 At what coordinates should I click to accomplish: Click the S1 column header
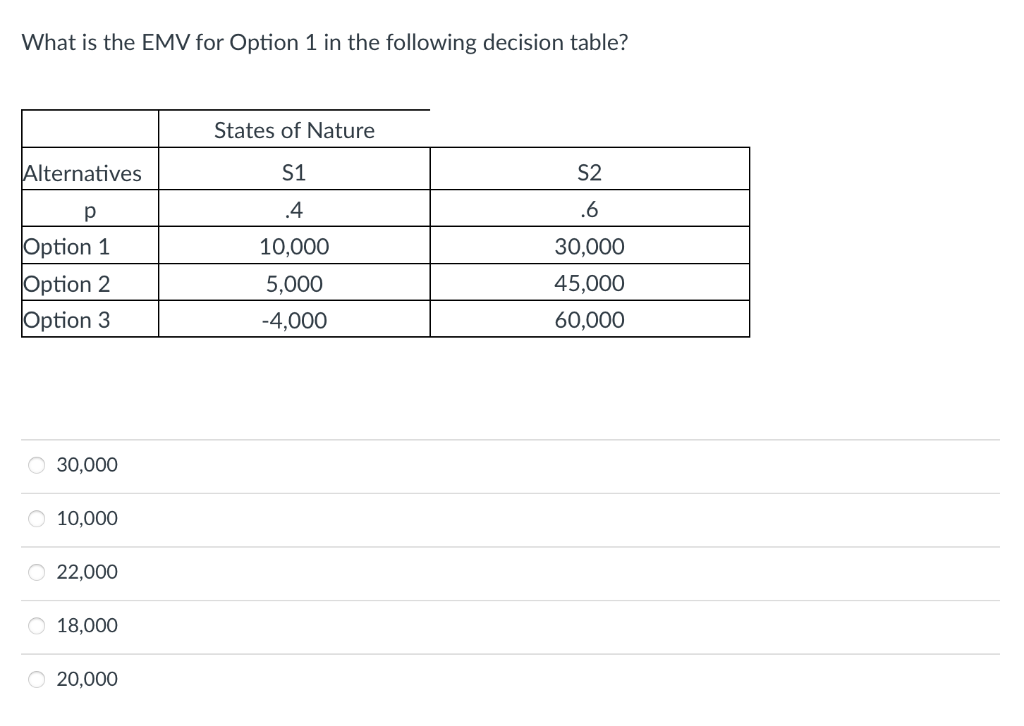point(295,172)
